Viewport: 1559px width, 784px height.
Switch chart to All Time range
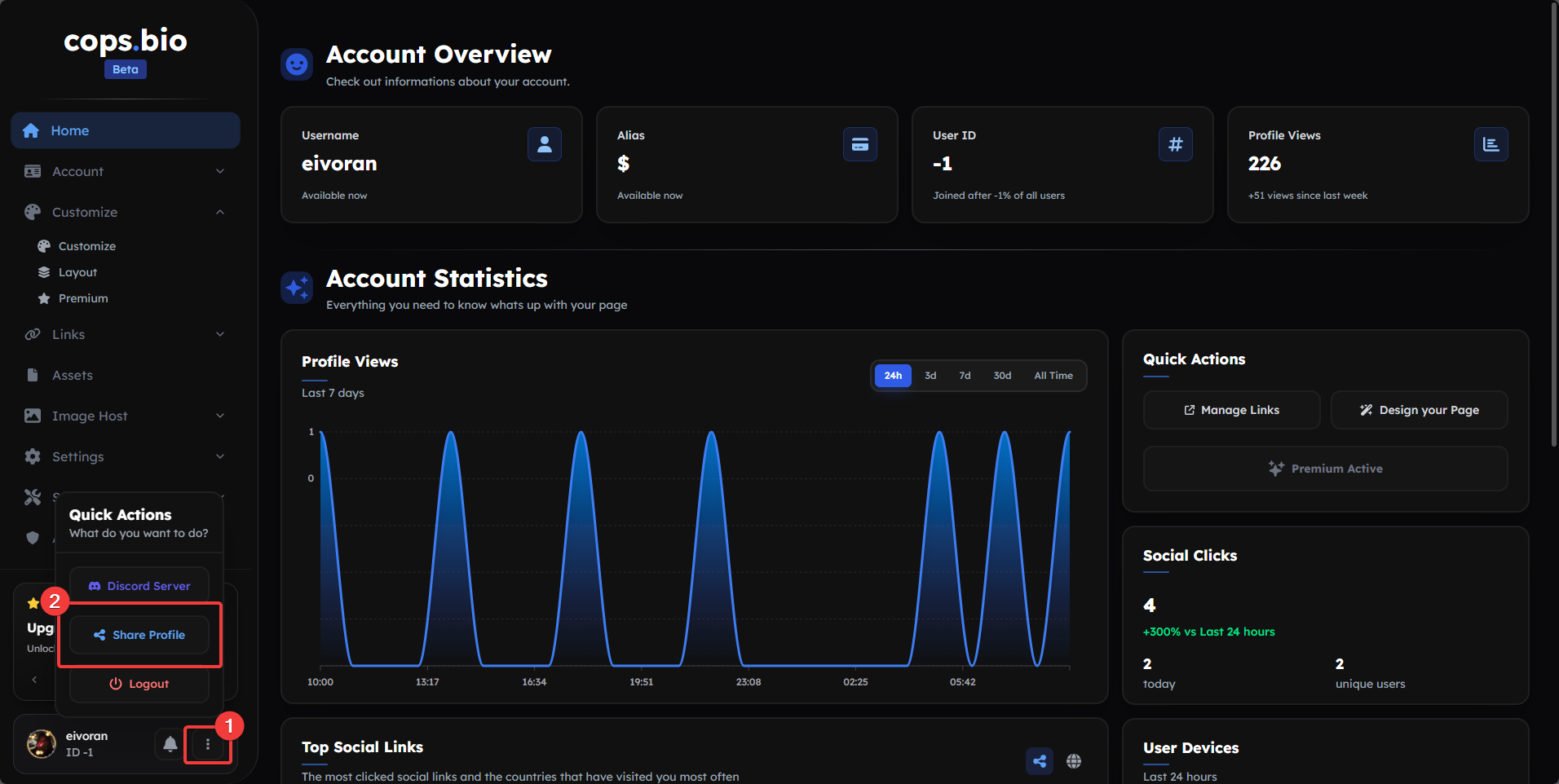(x=1053, y=376)
